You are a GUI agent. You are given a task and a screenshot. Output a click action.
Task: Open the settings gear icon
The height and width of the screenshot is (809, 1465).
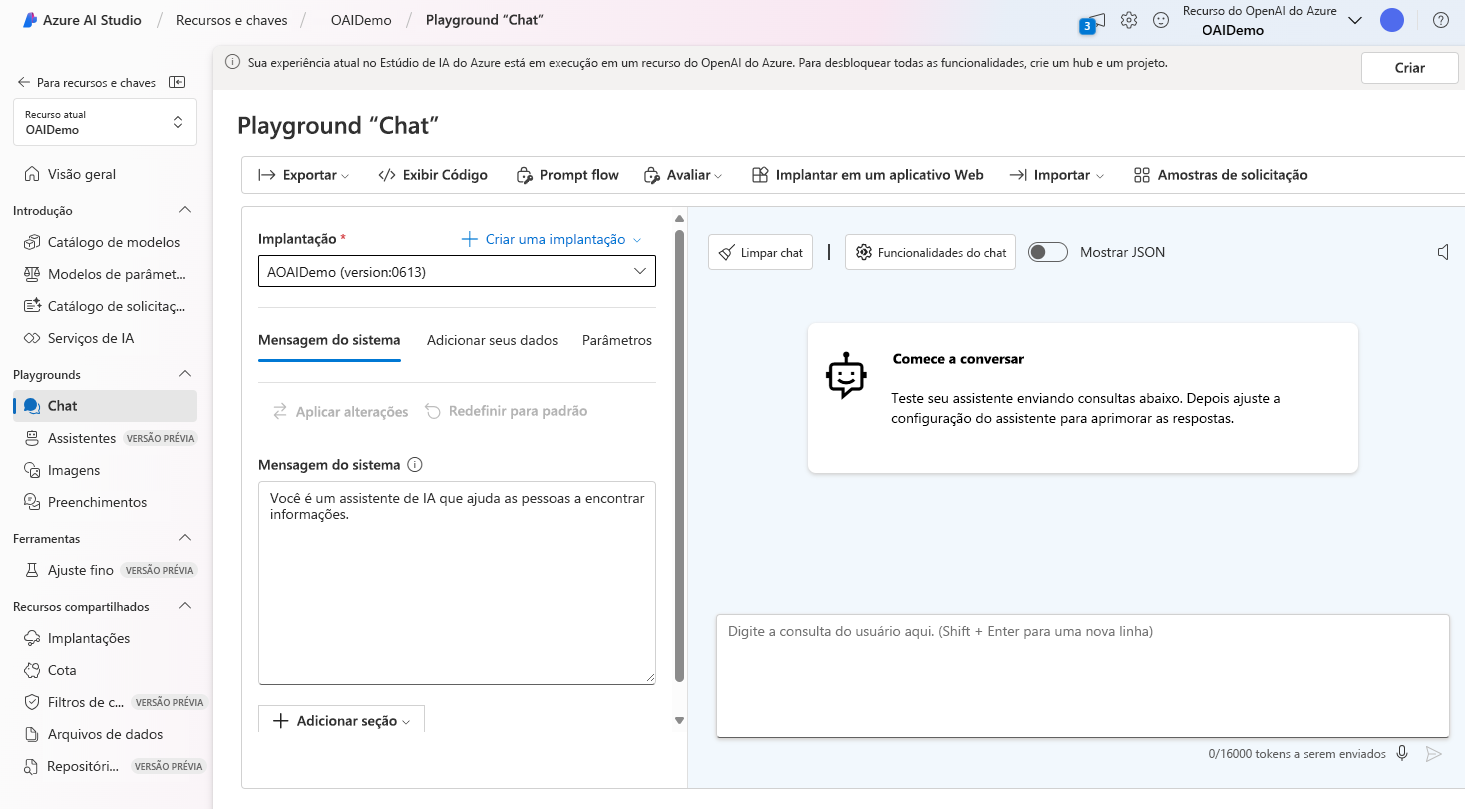(1129, 20)
